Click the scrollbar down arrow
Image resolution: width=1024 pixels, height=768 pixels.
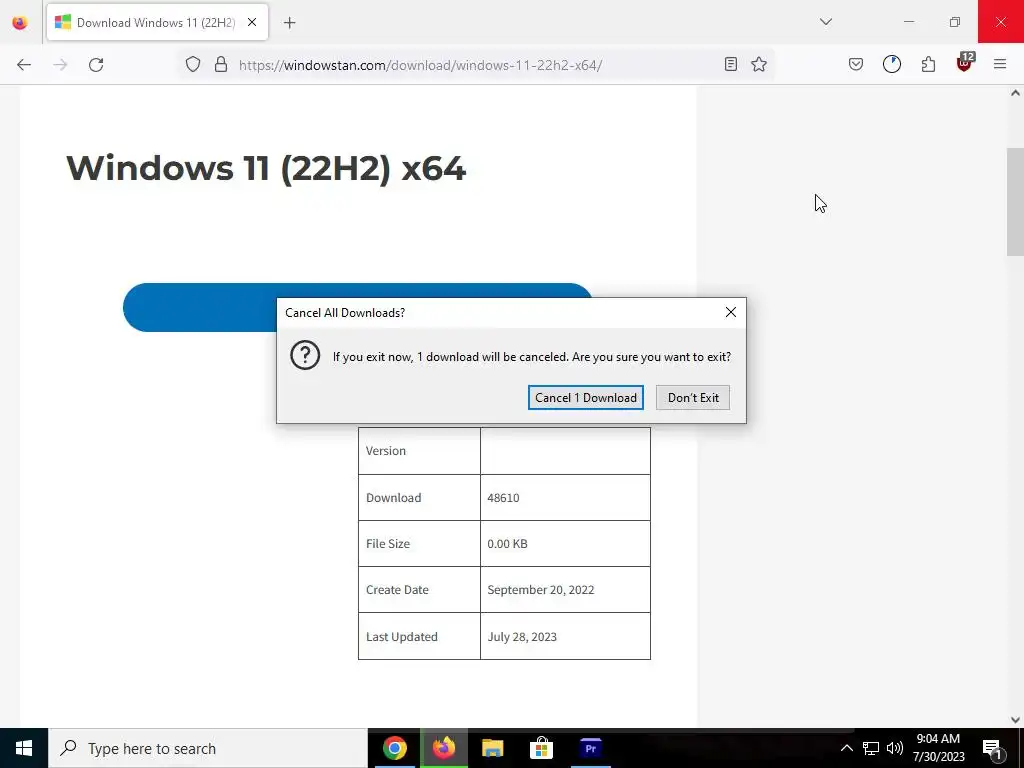tap(1015, 720)
